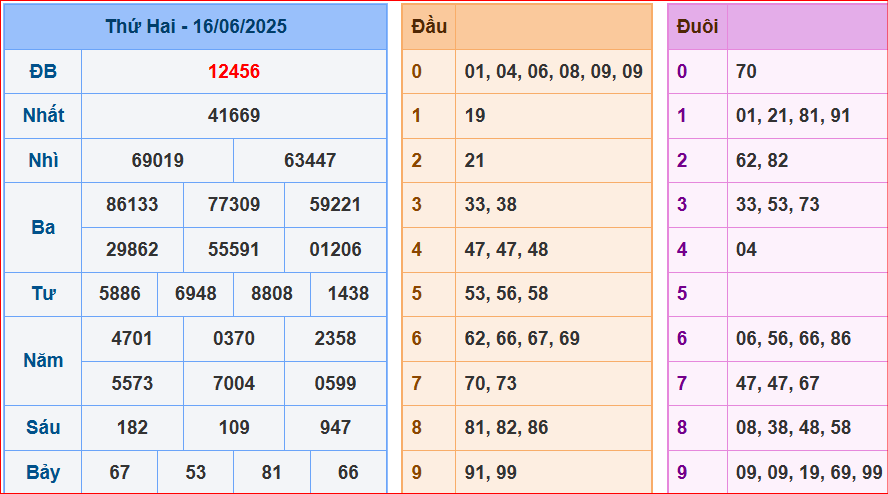Click Đuôi values 06, 56, 66, 86

(793, 338)
